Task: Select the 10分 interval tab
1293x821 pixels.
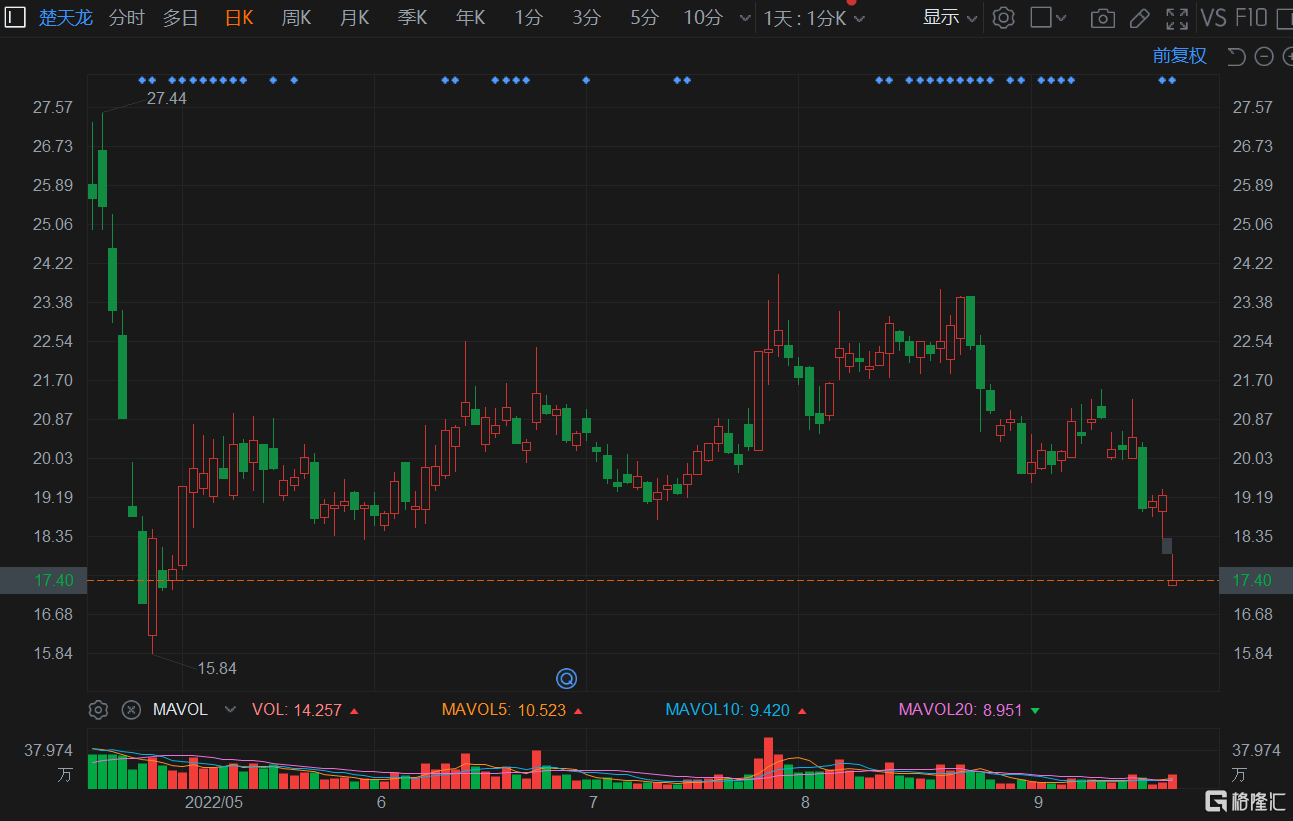Action: [x=703, y=17]
